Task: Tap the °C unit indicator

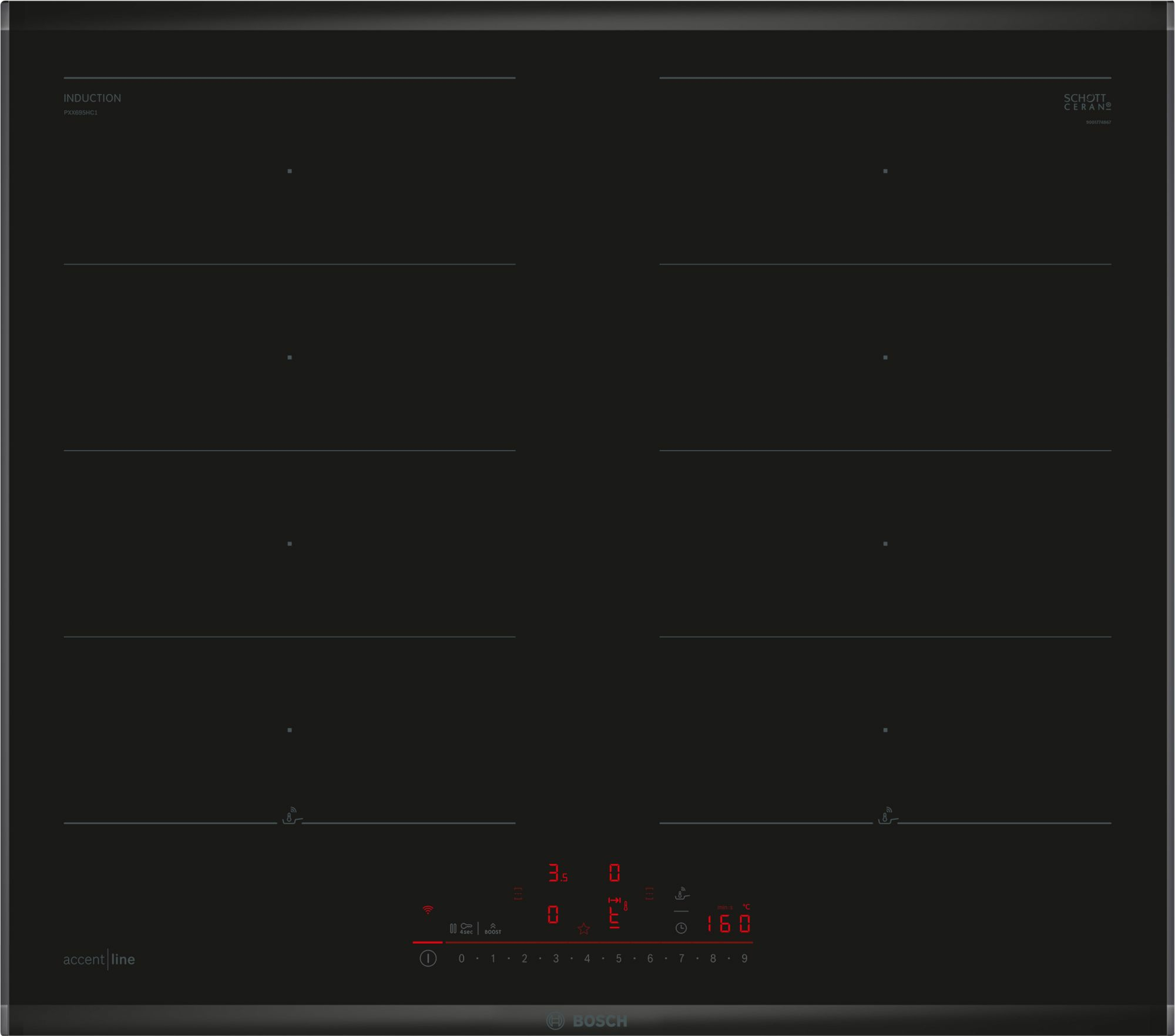Action: [x=746, y=907]
